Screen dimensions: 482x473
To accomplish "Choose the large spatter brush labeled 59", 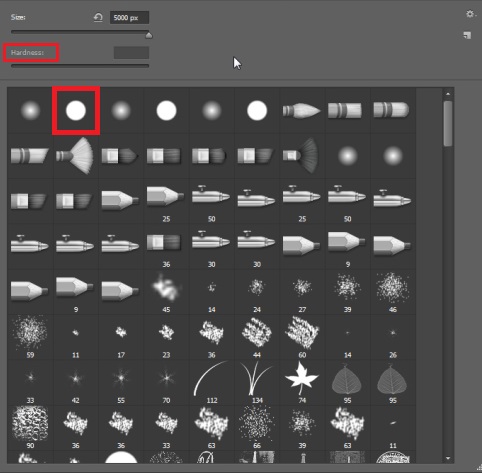I will 30,336.
